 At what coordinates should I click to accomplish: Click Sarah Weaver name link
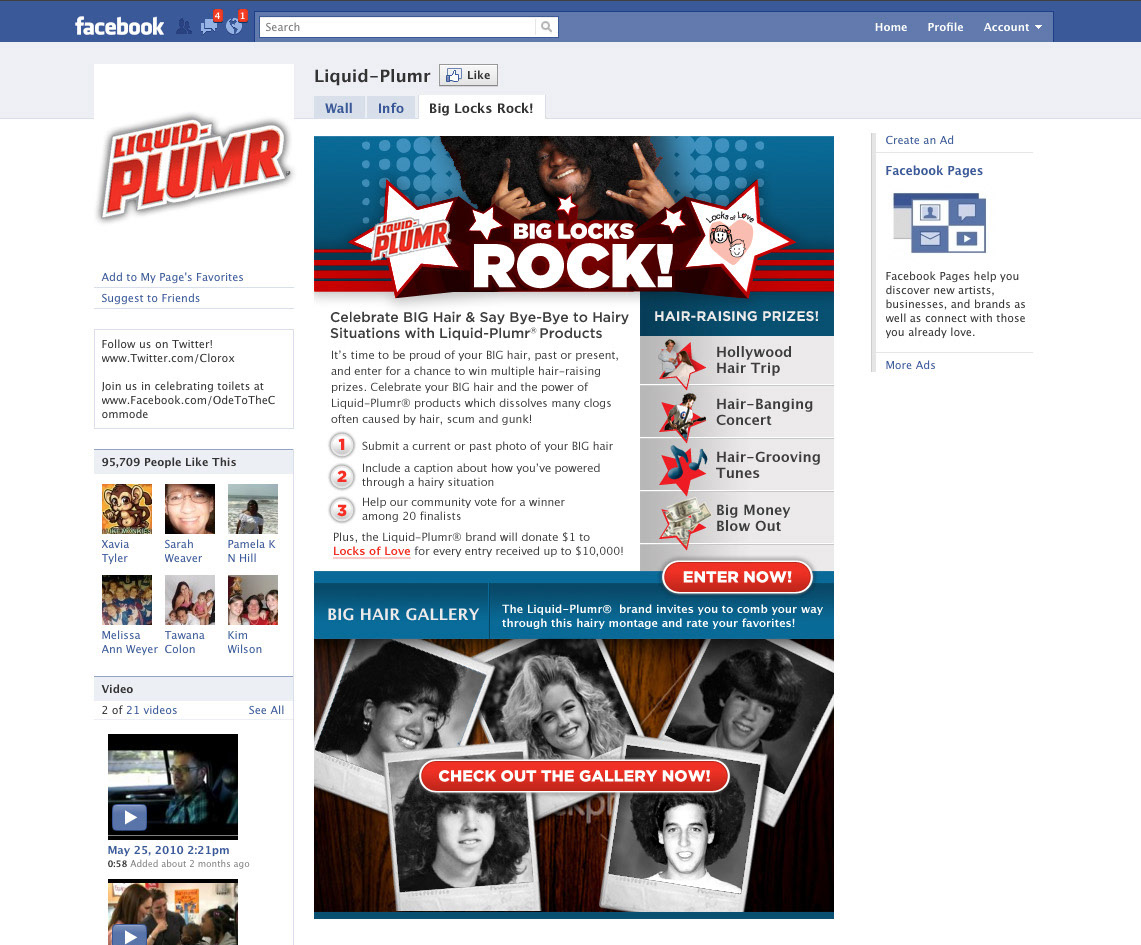(x=183, y=551)
